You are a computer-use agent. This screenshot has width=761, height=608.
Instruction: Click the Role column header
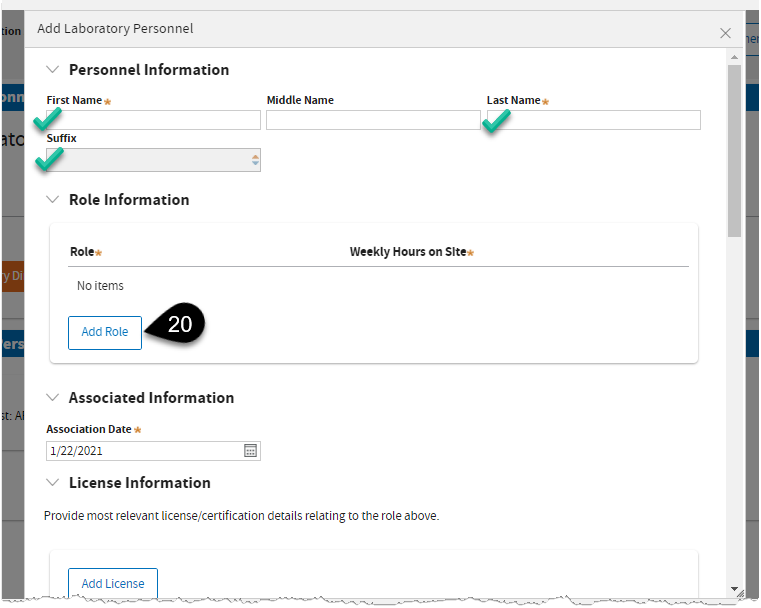(x=81, y=252)
